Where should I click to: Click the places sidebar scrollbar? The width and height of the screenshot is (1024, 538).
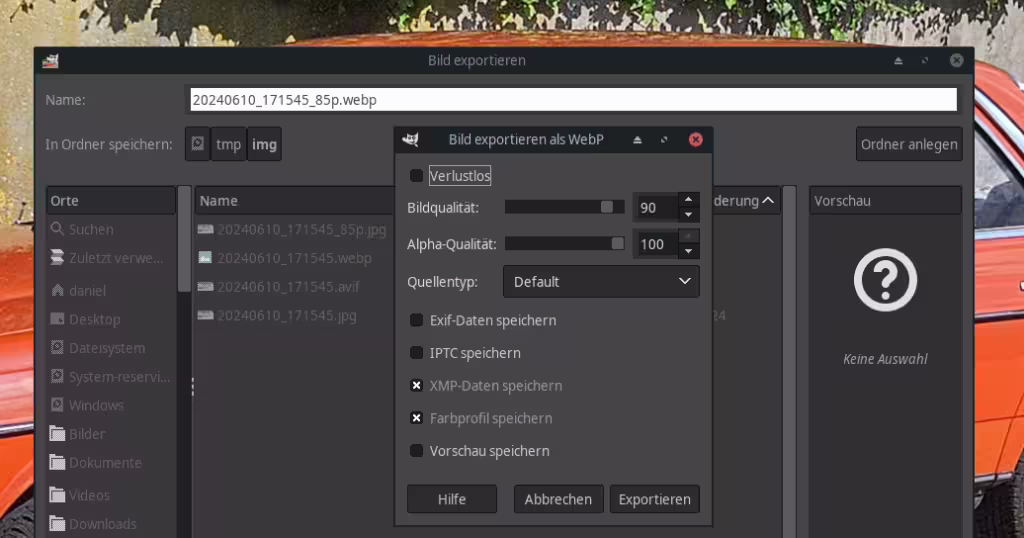click(184, 239)
